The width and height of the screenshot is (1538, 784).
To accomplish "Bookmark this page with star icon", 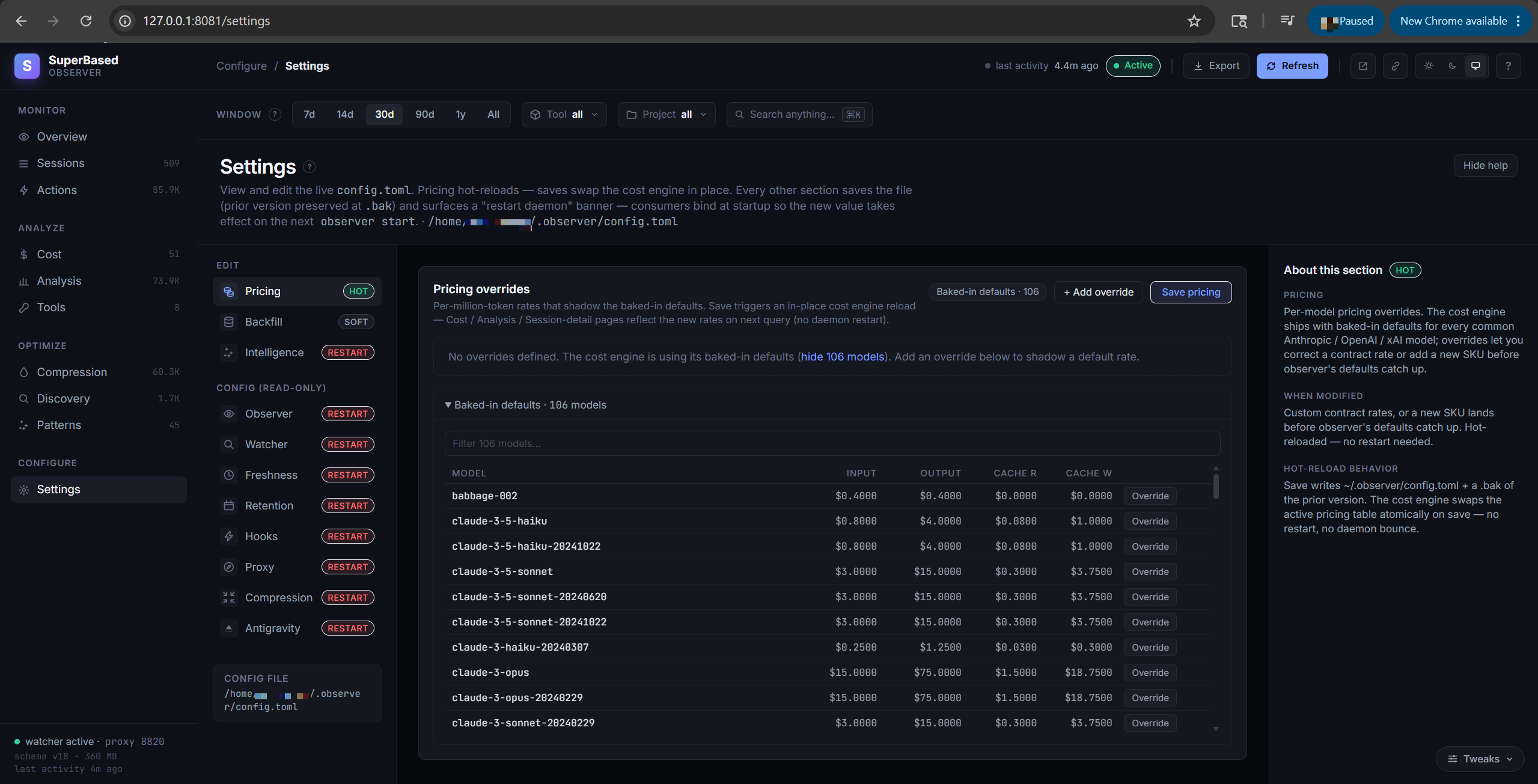I will (1194, 21).
